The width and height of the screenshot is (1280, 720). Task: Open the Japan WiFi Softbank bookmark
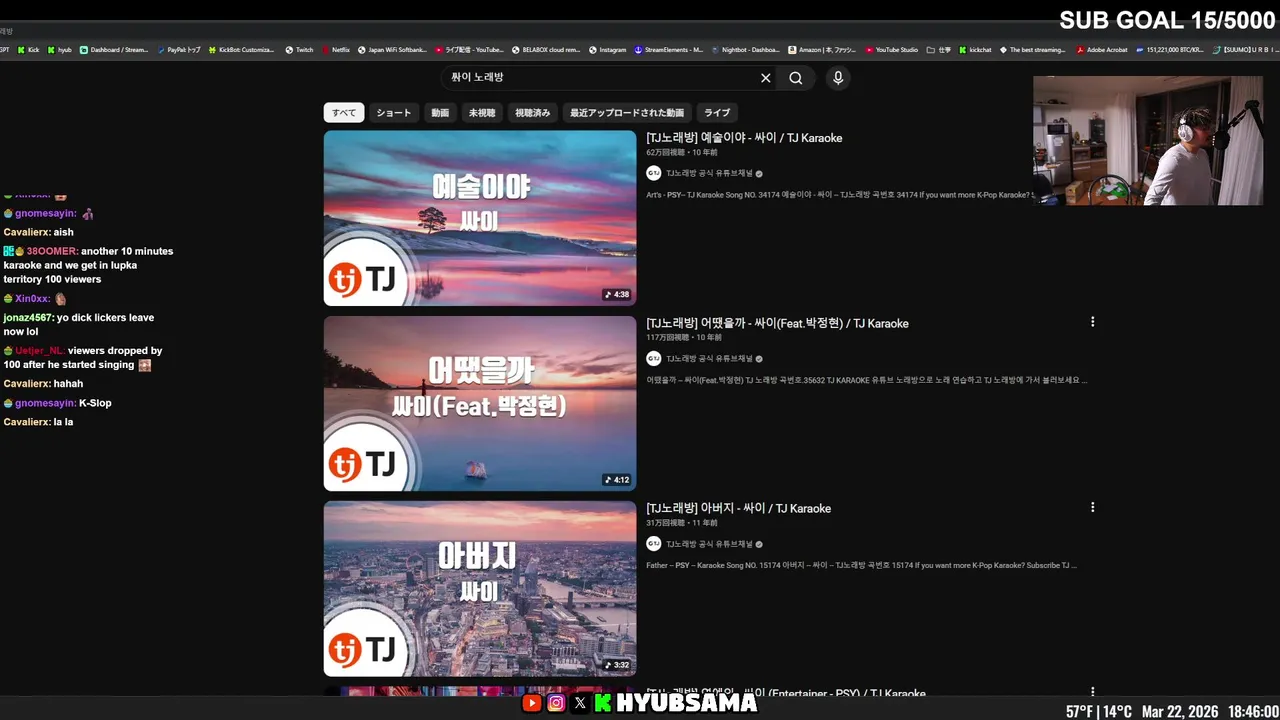pos(392,49)
